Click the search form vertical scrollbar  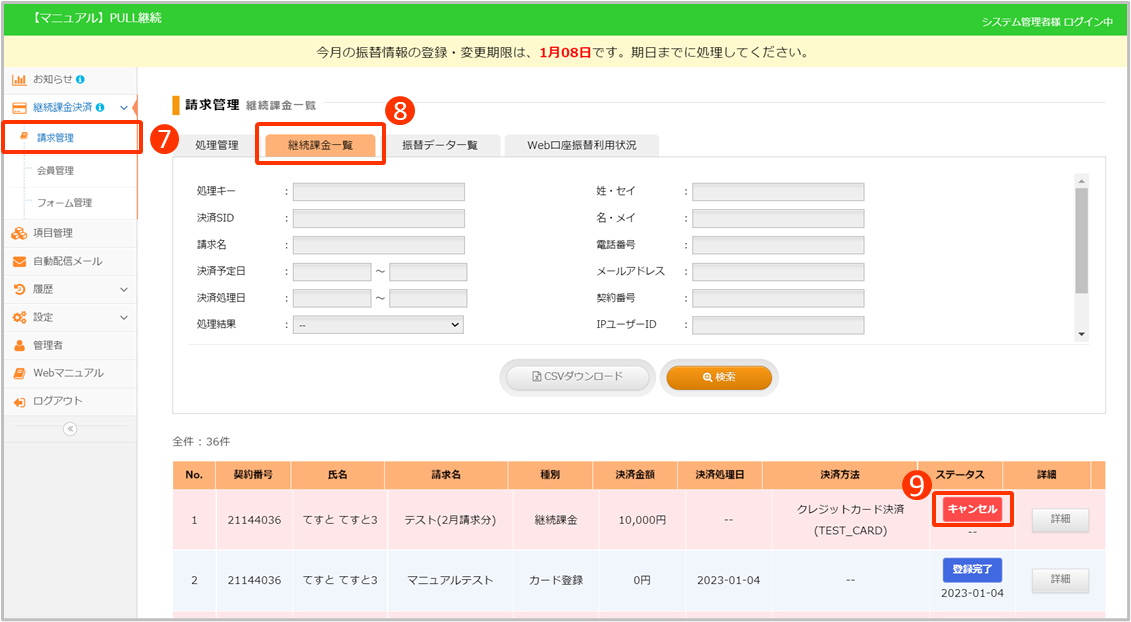1081,240
